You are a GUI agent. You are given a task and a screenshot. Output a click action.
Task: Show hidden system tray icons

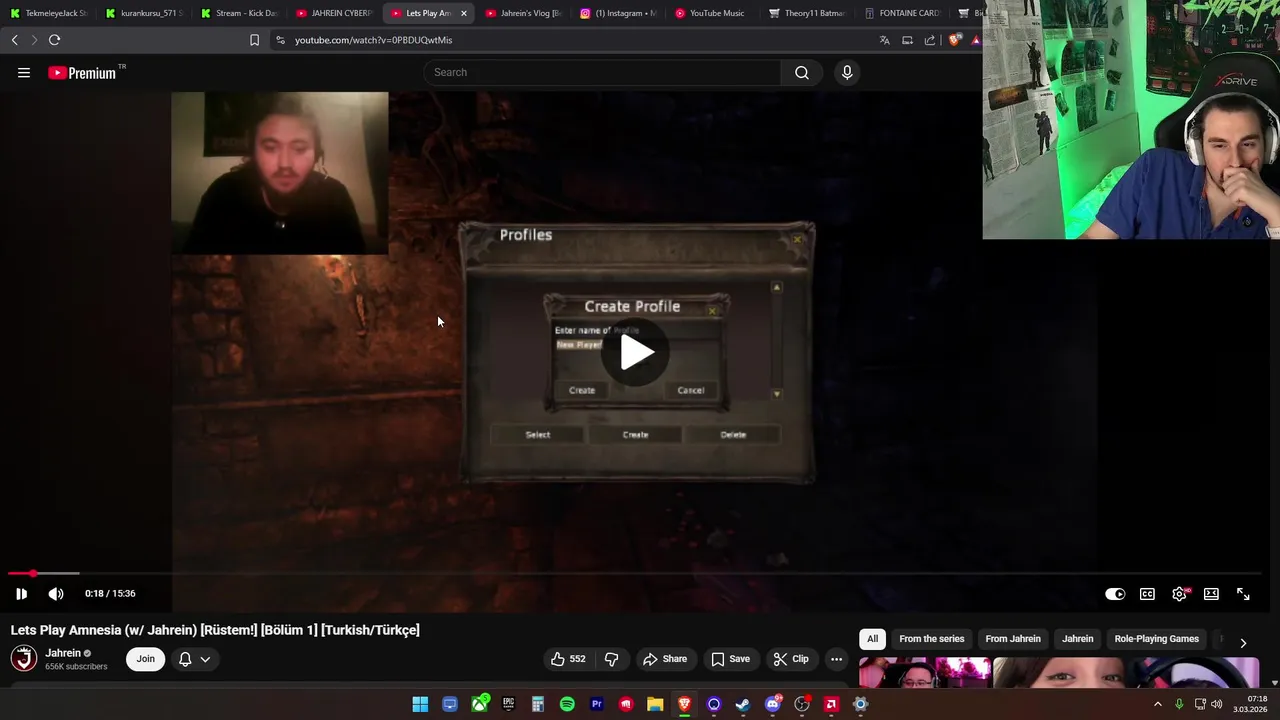1158,704
